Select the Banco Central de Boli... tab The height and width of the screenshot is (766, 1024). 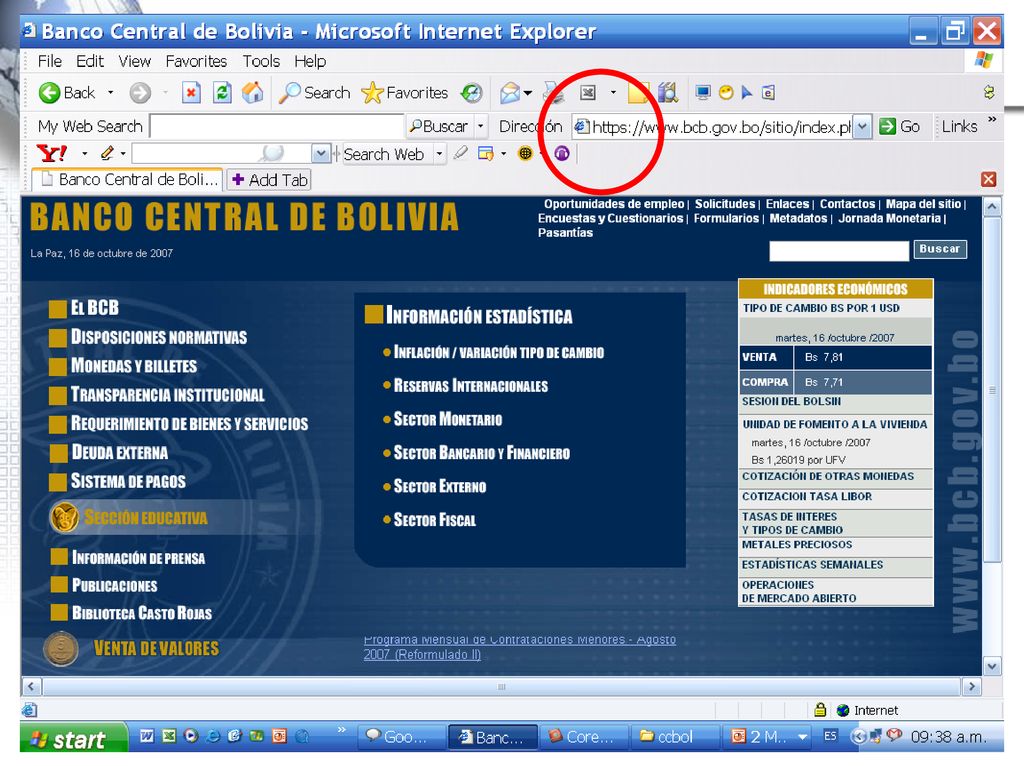tap(128, 180)
